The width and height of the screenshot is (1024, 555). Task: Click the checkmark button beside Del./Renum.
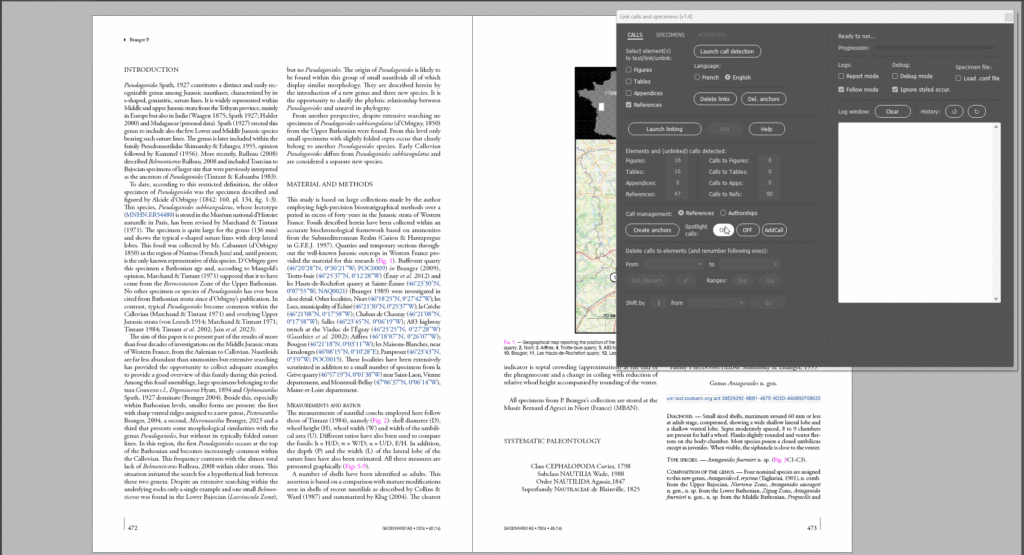(685, 280)
